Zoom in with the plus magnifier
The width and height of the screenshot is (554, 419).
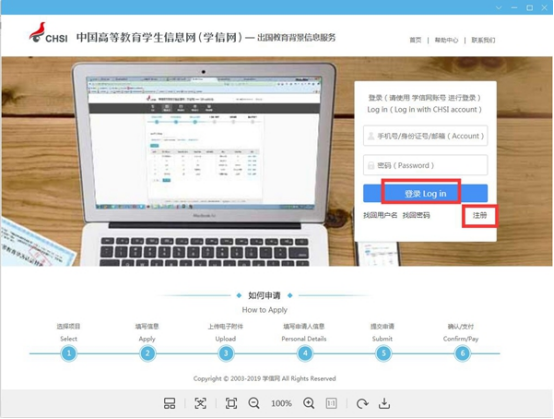click(x=309, y=403)
